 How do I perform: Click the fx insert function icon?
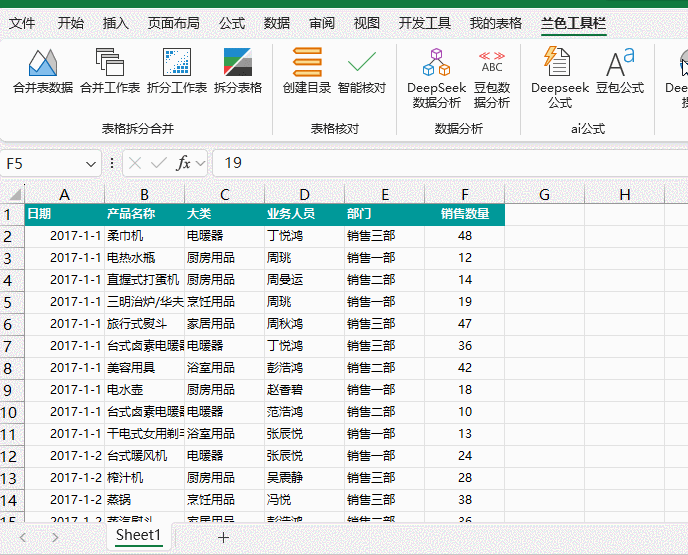(183, 163)
